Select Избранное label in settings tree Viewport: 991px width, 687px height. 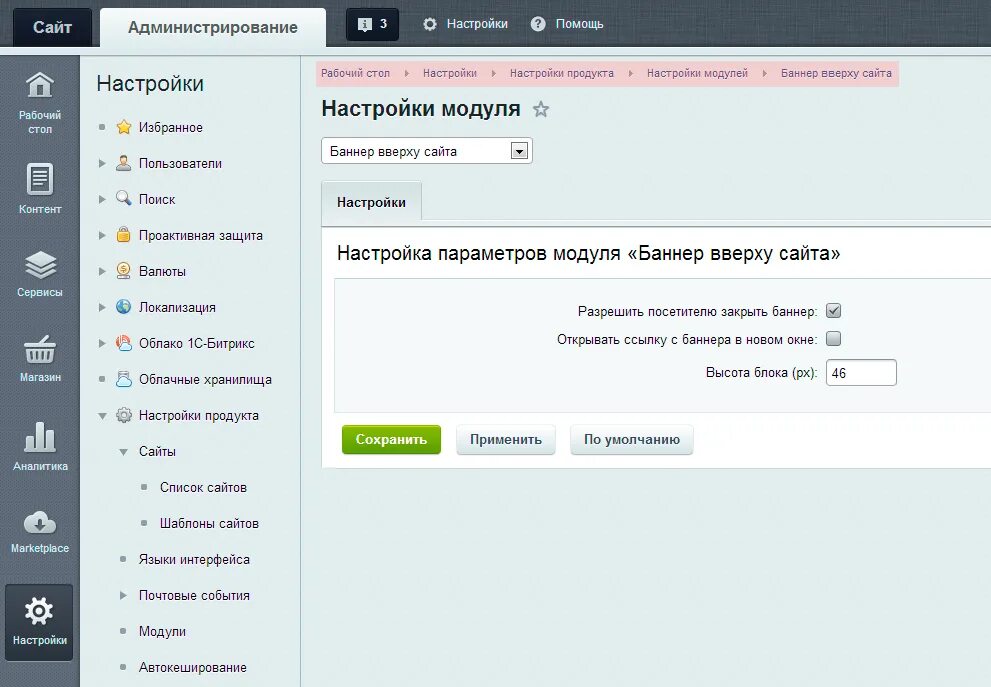point(171,127)
